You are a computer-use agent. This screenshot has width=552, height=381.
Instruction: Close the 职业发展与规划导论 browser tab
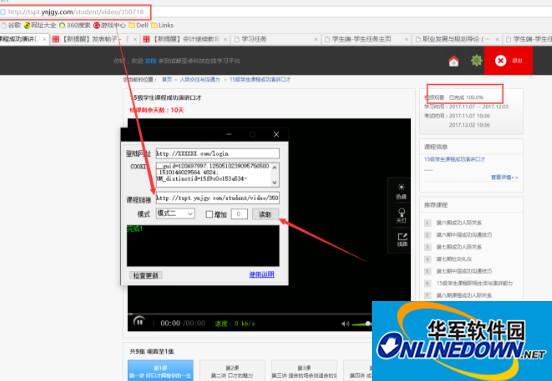click(497, 39)
